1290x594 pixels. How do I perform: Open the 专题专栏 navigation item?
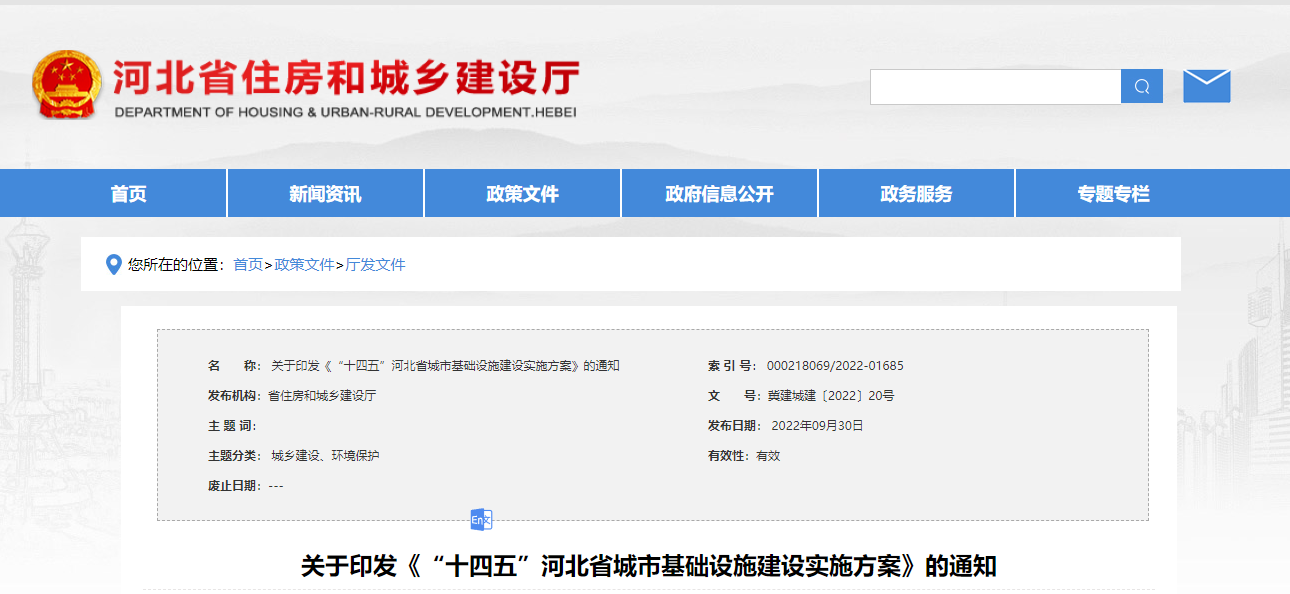pos(1113,194)
